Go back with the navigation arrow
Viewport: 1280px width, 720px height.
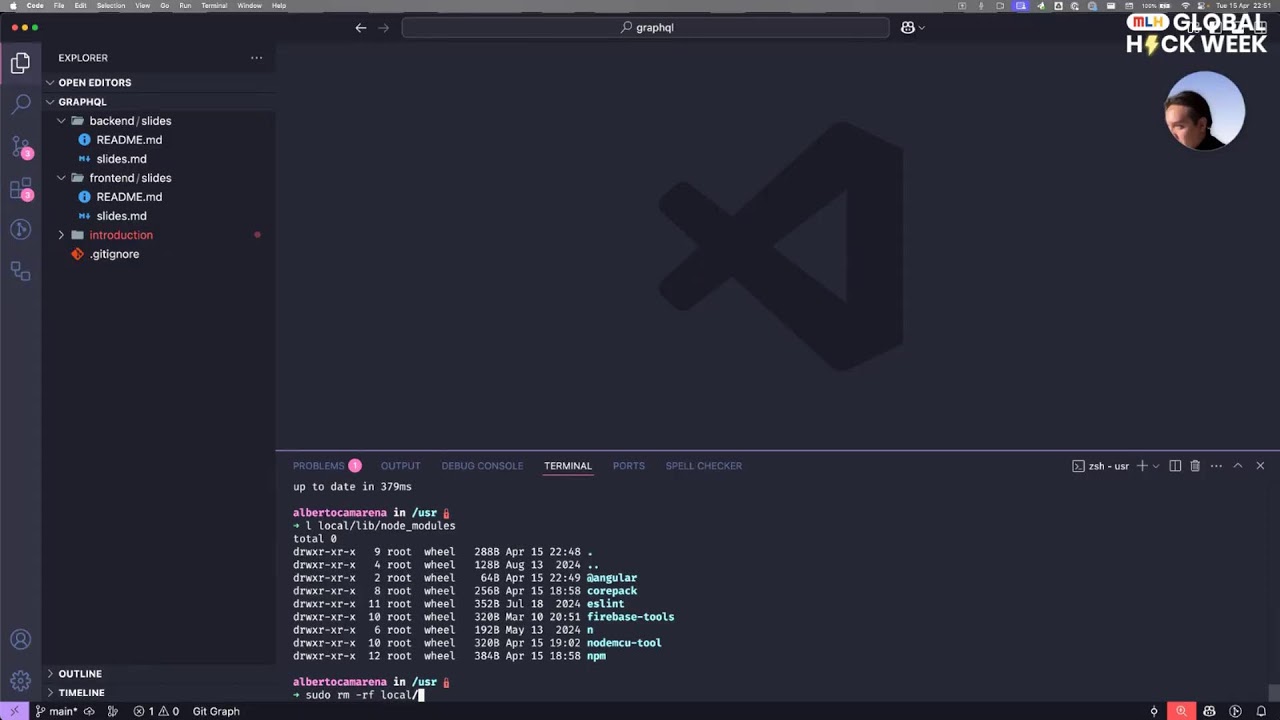[361, 28]
